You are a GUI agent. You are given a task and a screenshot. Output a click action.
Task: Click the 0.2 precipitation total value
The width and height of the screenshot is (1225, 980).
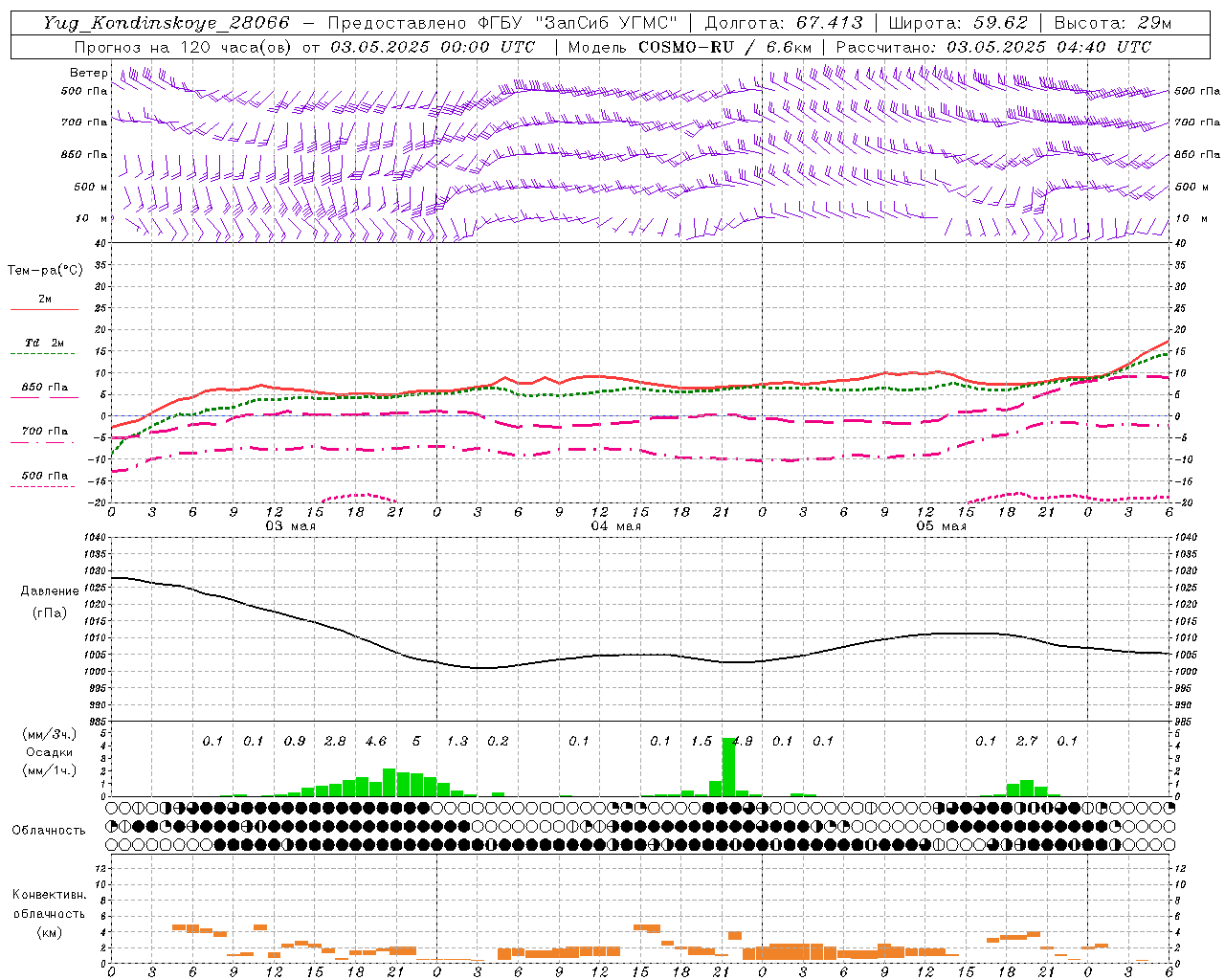(x=498, y=741)
